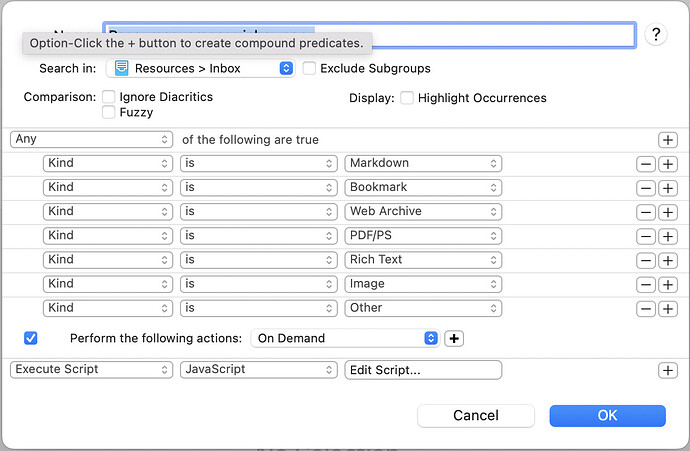Click the 'Perform the following actions:' label
This screenshot has width=690, height=451.
coord(156,338)
